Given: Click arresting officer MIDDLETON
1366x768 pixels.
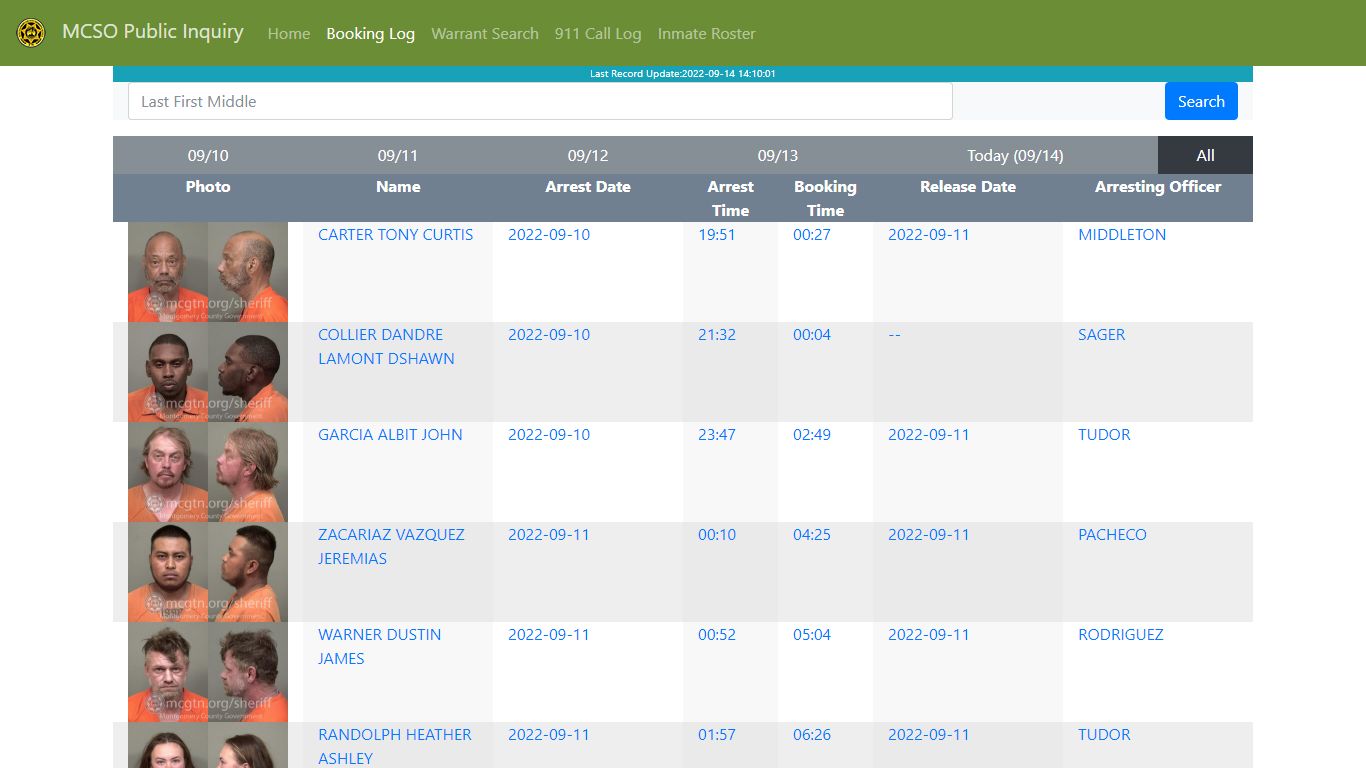Looking at the screenshot, I should (1122, 234).
